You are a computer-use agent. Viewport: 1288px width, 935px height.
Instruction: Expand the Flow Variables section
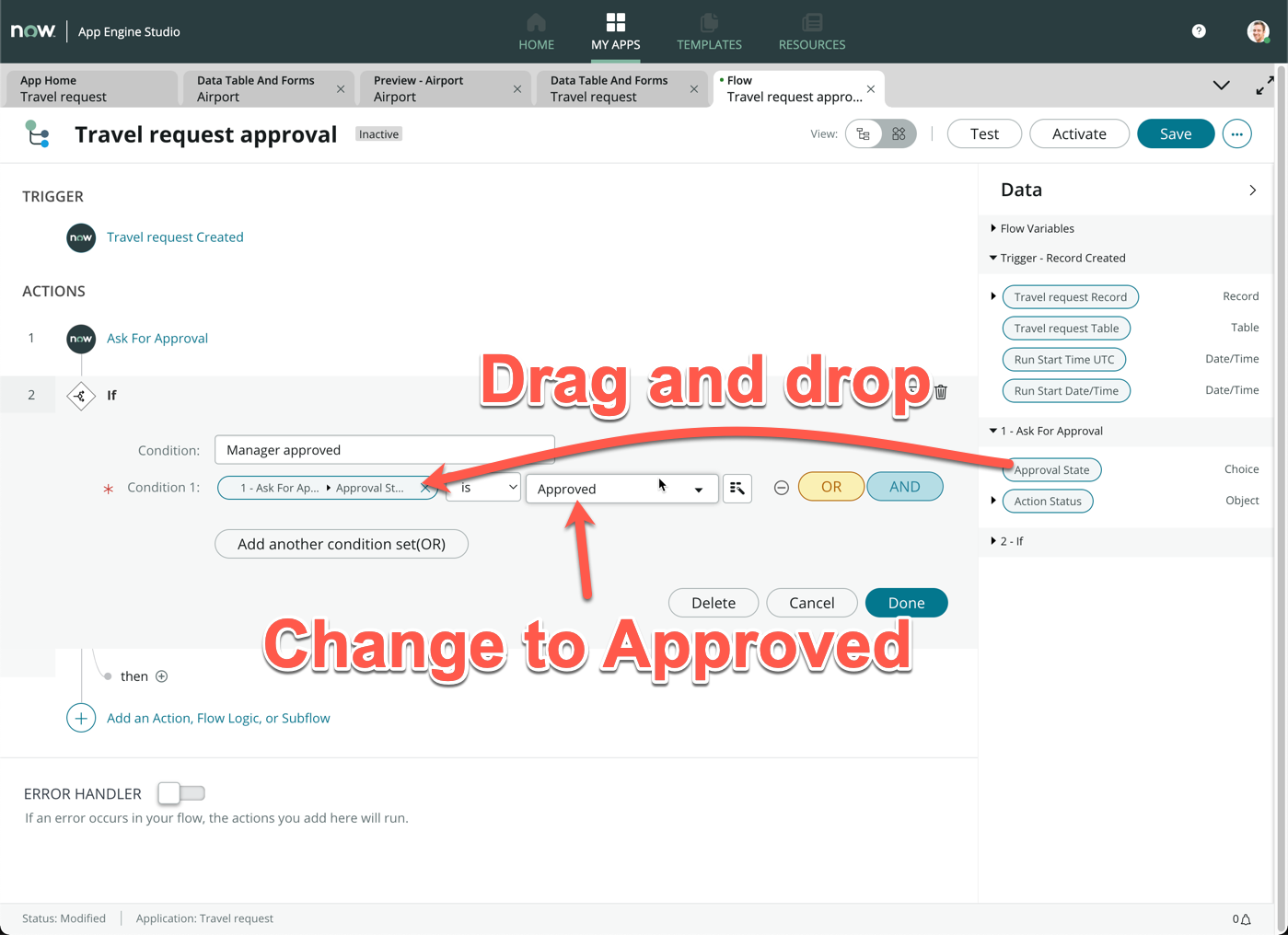993,228
